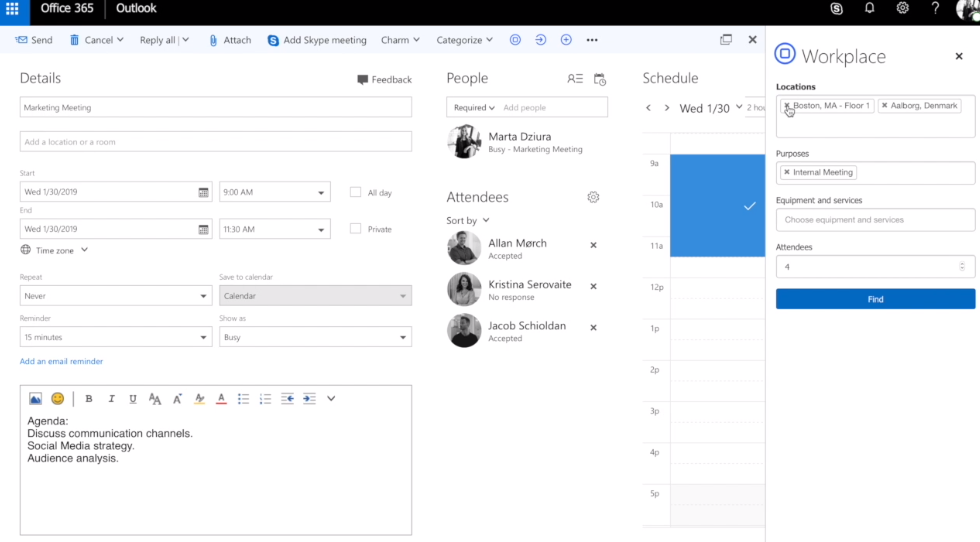Remove attendee Kristina Serovaite

pyautogui.click(x=593, y=286)
